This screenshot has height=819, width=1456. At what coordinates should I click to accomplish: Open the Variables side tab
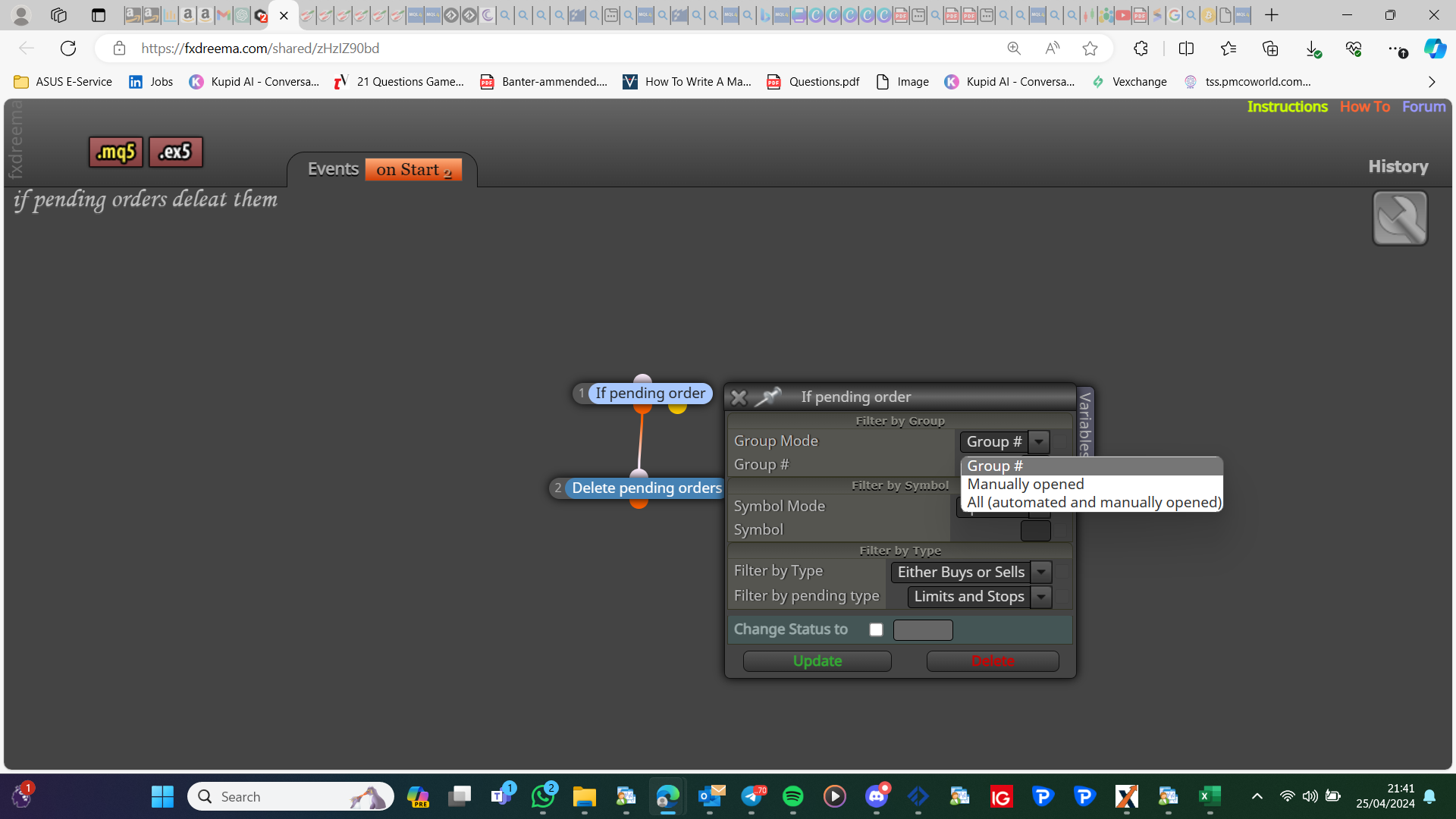click(x=1085, y=423)
